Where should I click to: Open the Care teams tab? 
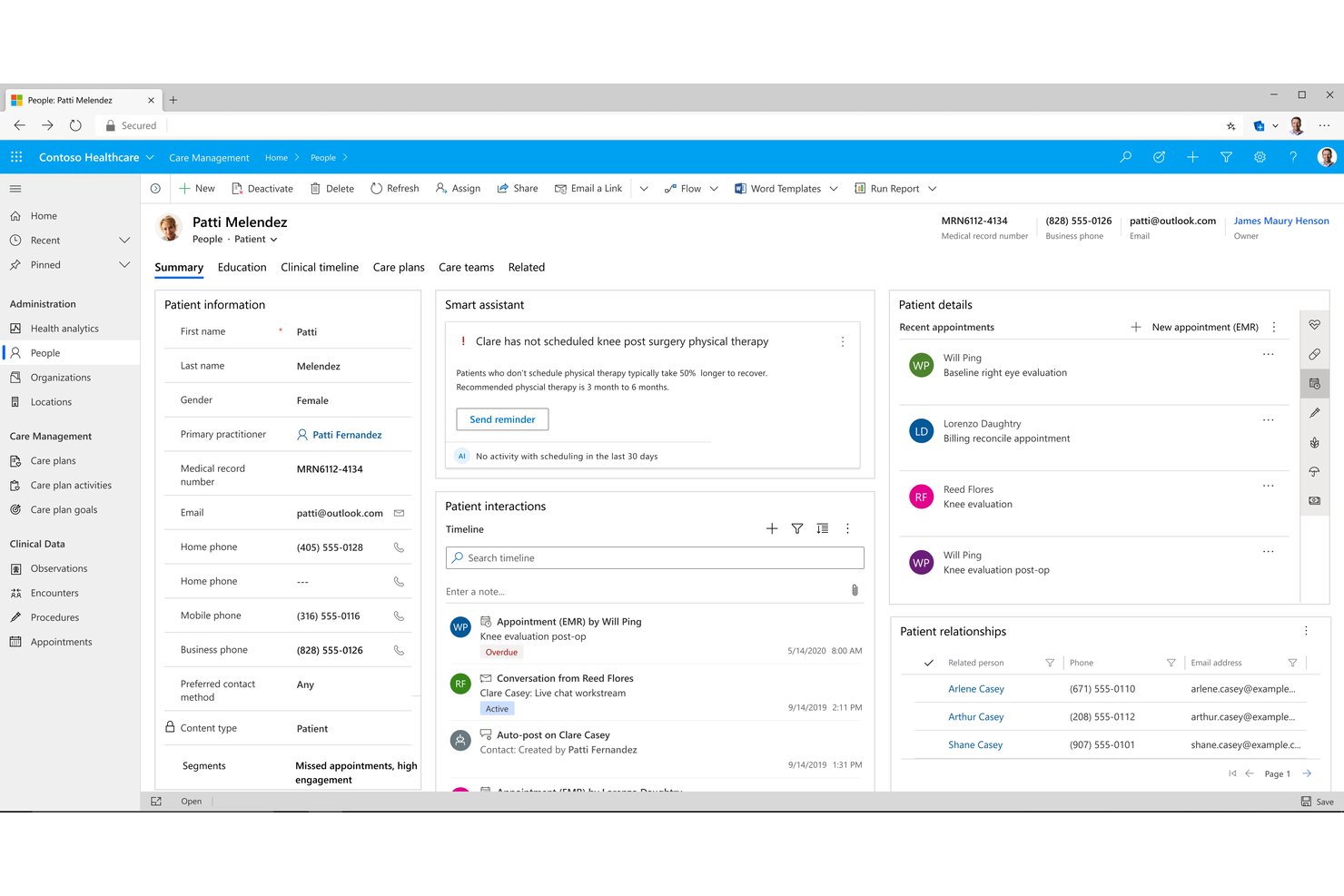[x=467, y=267]
